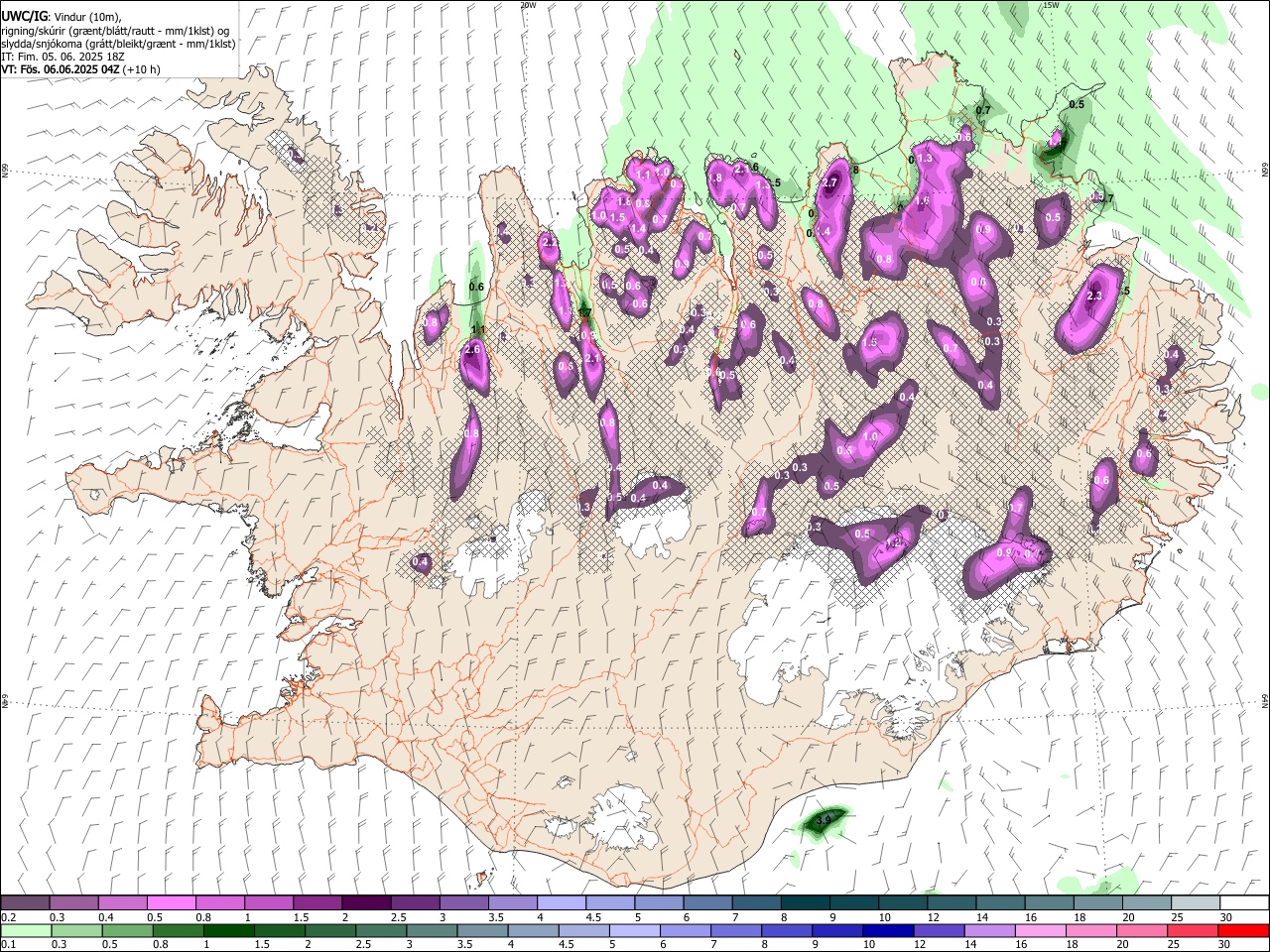This screenshot has width=1270, height=952.
Task: Click the "rigning/skúrir" rain legend description line
Action: pos(116,30)
